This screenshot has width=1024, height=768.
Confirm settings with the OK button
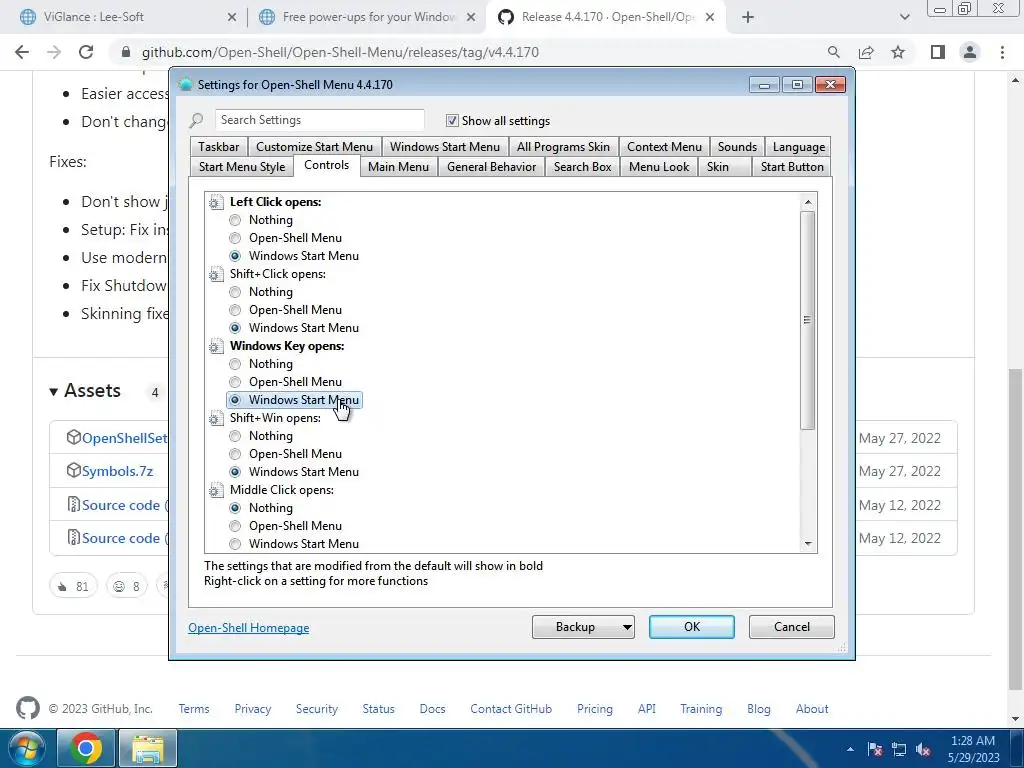click(x=692, y=627)
